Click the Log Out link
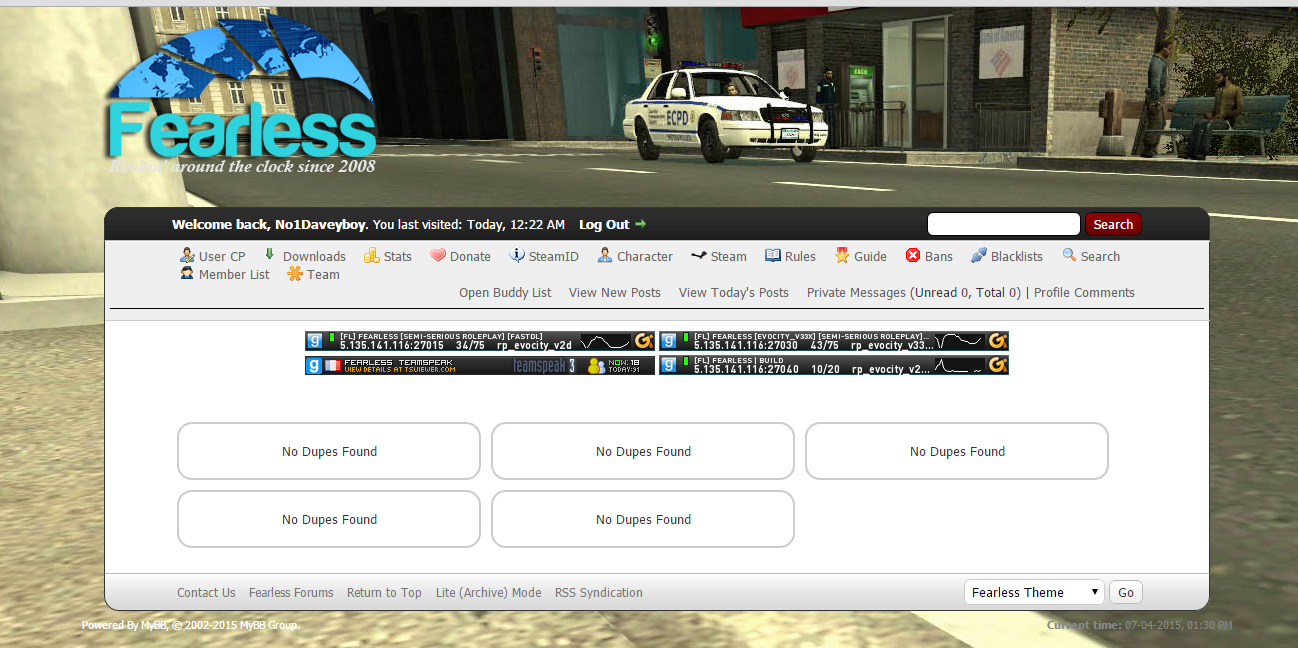 604,225
